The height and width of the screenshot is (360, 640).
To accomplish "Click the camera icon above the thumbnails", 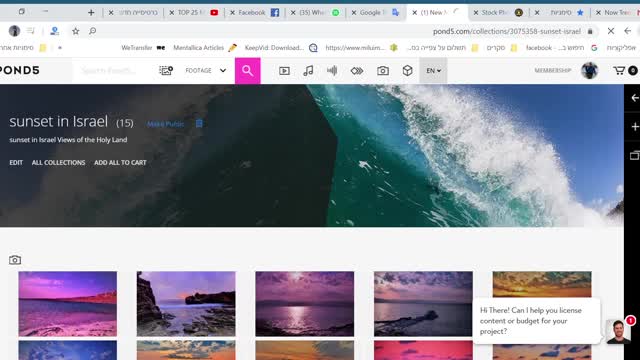I will point(15,260).
